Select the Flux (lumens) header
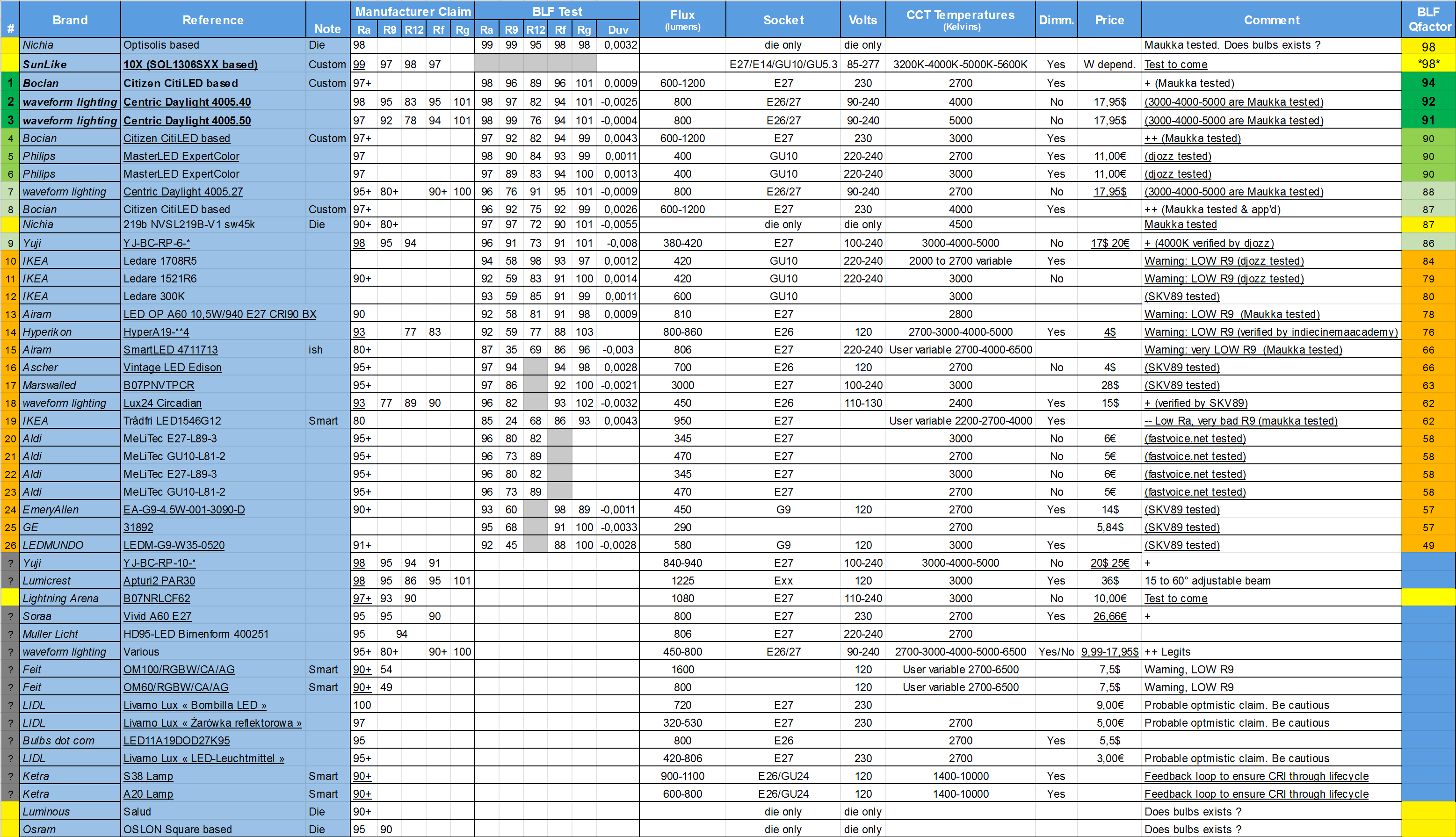This screenshot has width=1456, height=837. pyautogui.click(x=682, y=20)
